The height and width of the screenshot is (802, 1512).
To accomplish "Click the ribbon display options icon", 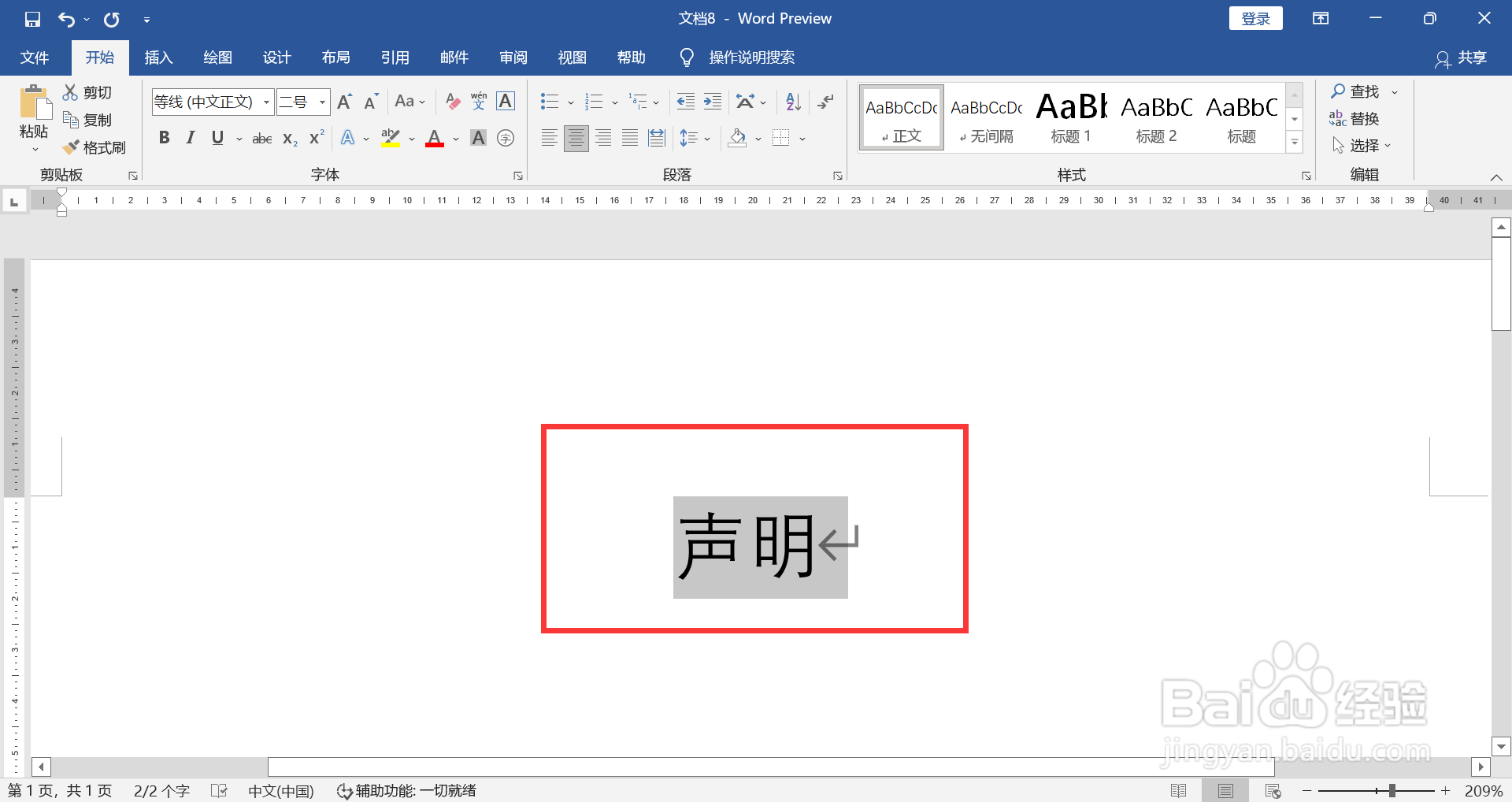I will 1321,19.
